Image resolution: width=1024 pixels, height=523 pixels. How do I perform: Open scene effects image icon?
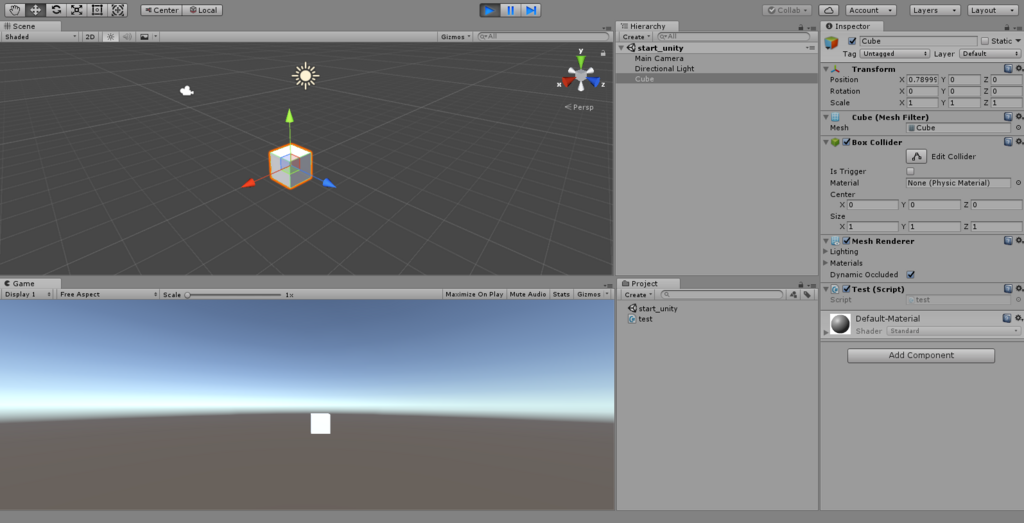point(144,37)
